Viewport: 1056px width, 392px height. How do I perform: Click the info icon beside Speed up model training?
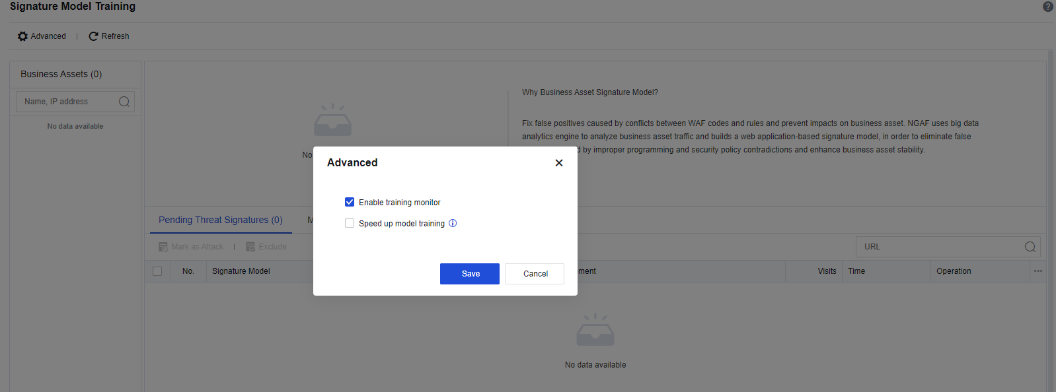pyautogui.click(x=453, y=224)
